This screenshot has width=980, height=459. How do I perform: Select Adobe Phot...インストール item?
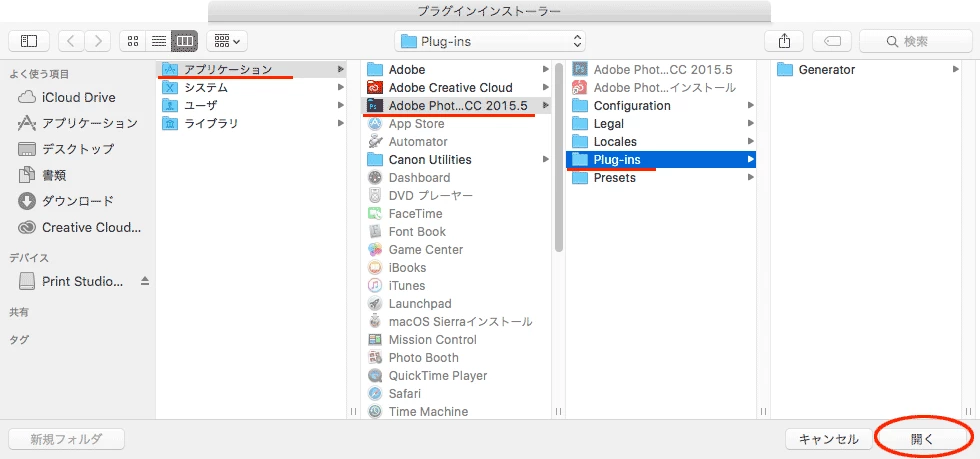coord(662,88)
